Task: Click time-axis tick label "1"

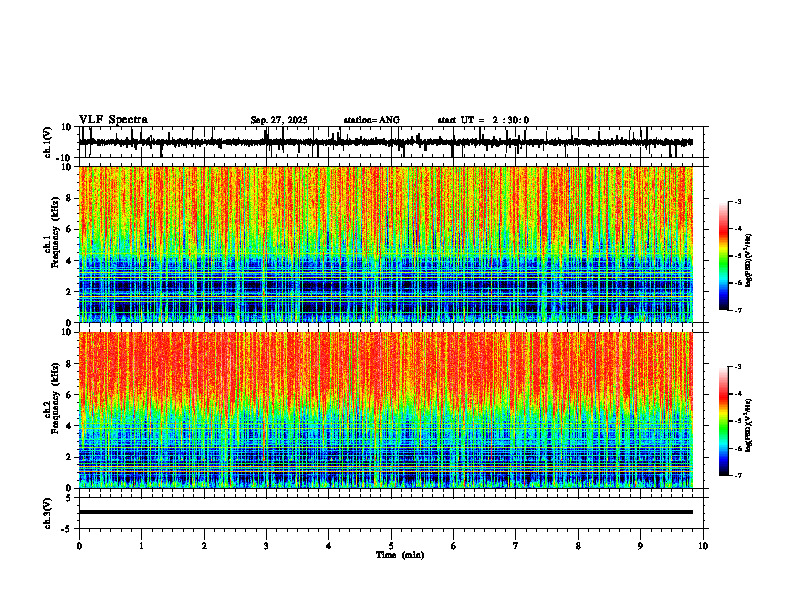Action: pyautogui.click(x=141, y=546)
